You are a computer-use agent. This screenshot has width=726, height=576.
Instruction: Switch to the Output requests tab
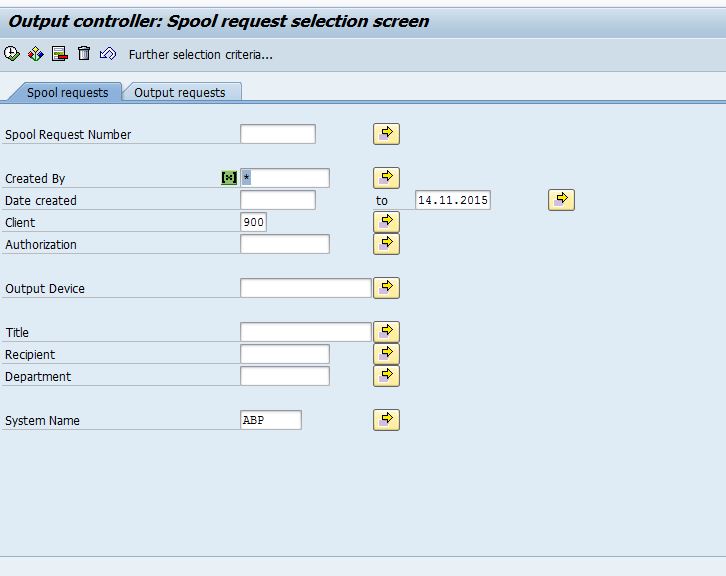click(180, 92)
